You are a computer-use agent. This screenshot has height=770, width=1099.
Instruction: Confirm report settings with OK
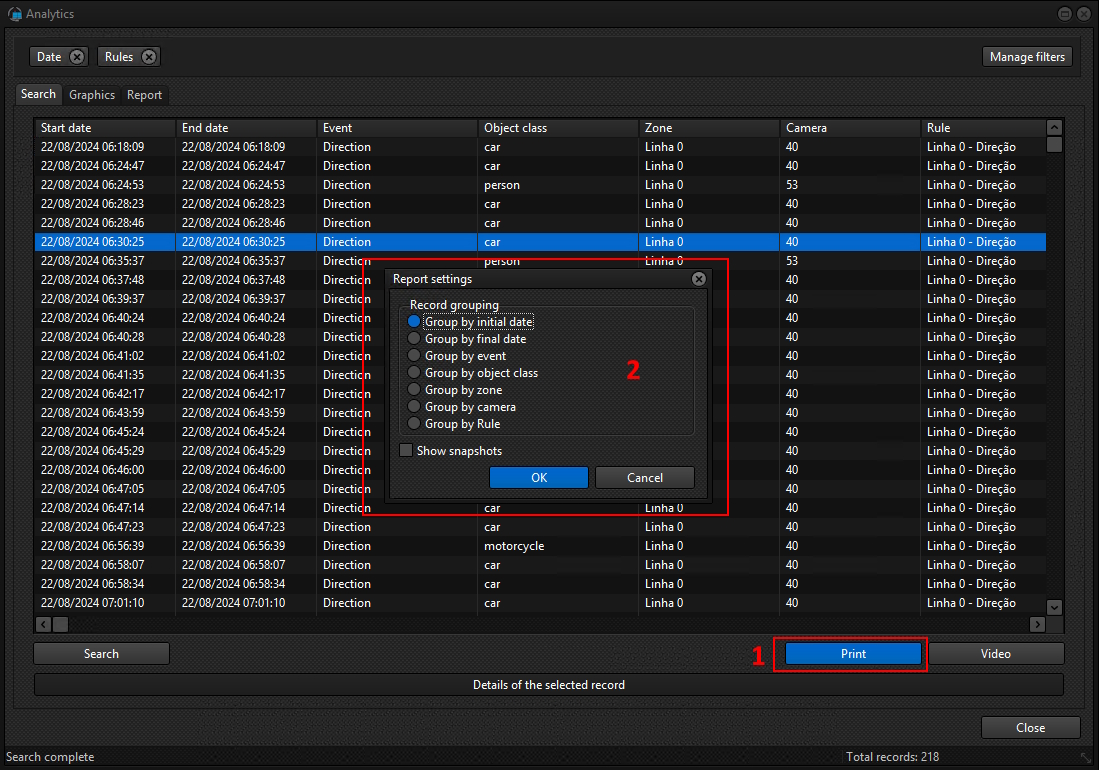[539, 478]
